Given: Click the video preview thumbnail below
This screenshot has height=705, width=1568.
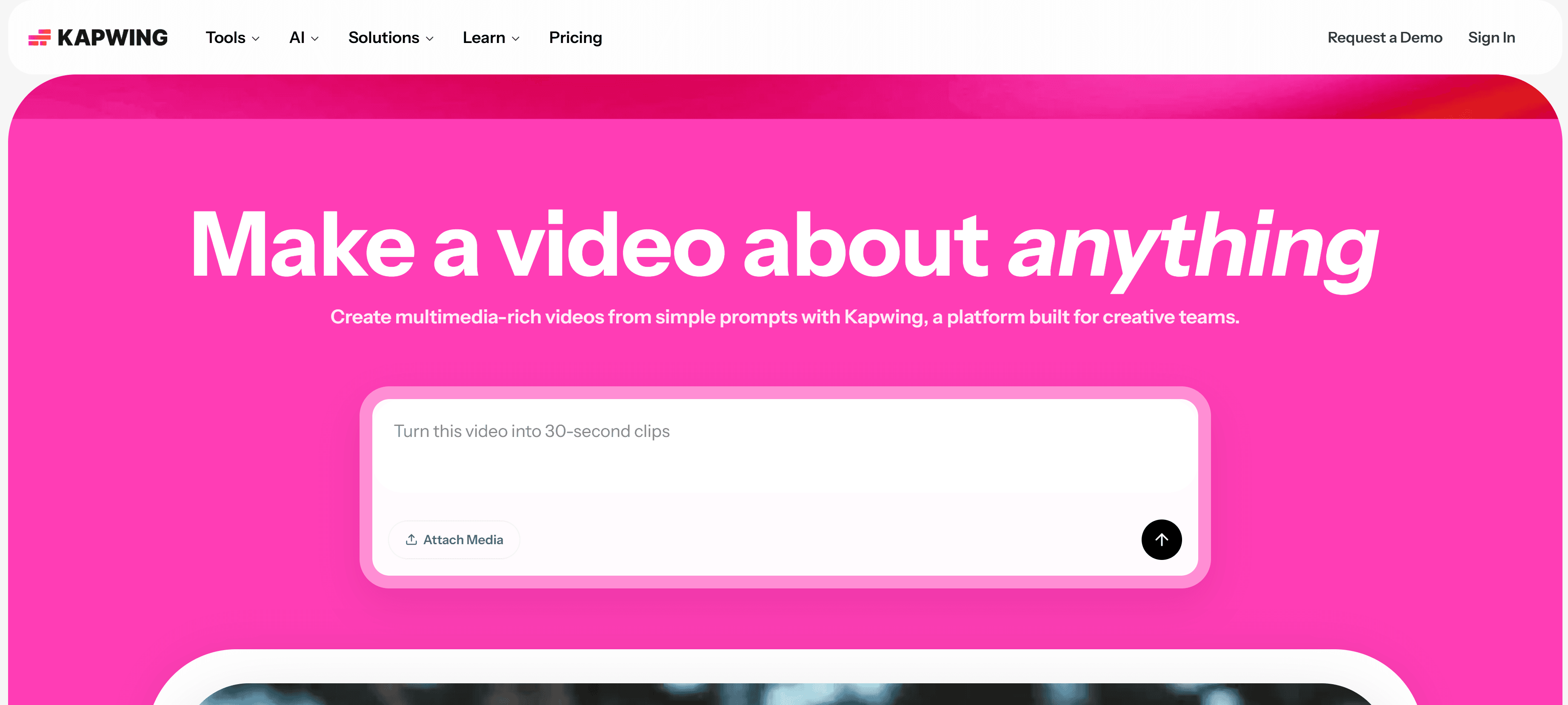Looking at the screenshot, I should click(x=785, y=694).
